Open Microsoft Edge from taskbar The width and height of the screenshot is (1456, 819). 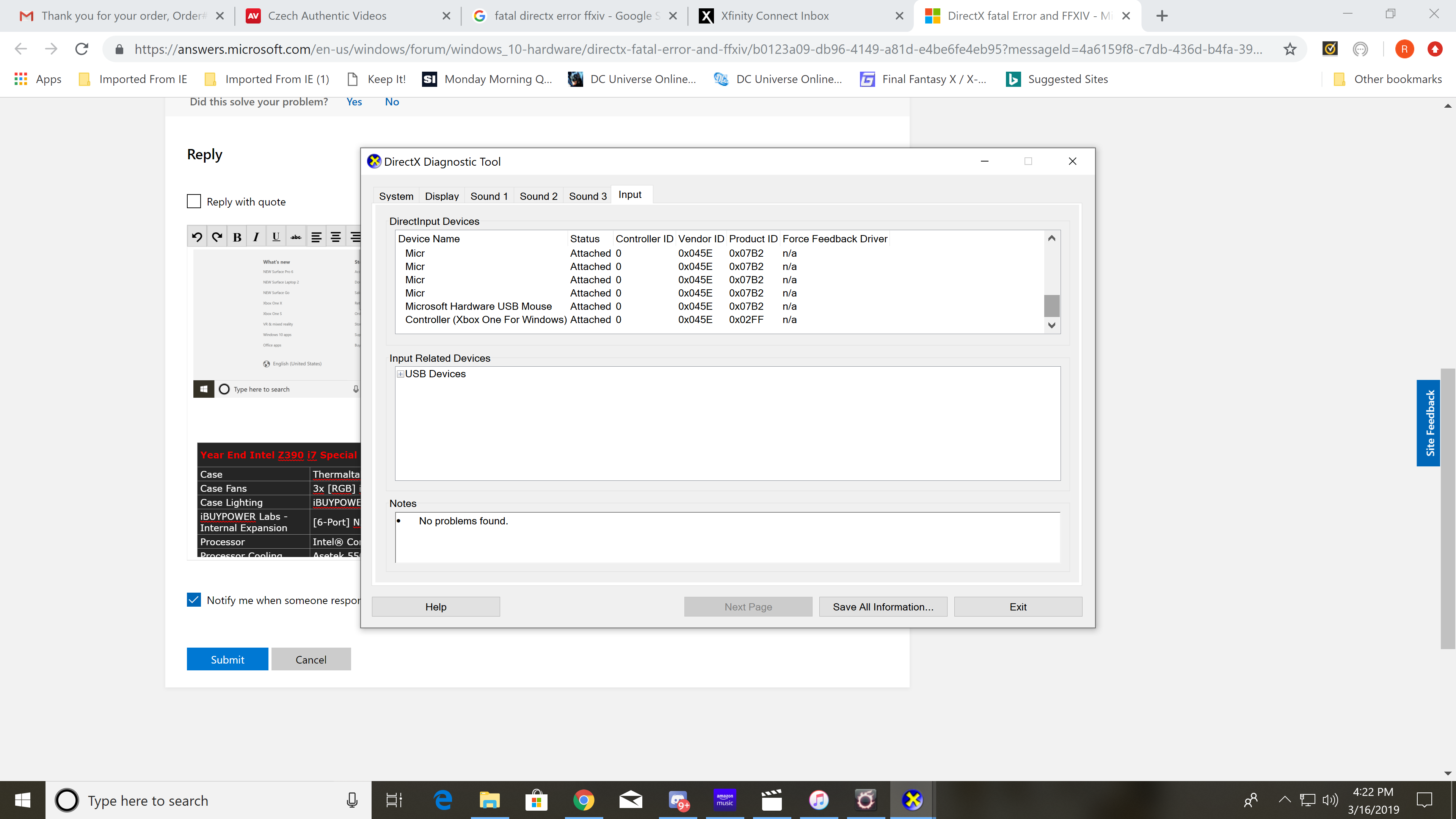442,800
